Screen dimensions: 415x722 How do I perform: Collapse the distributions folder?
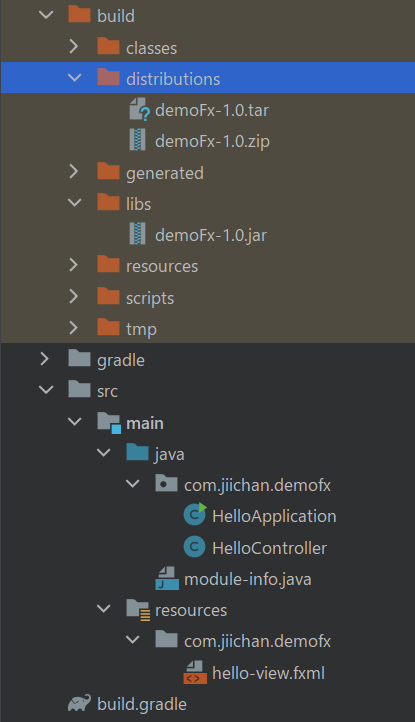[x=75, y=77]
